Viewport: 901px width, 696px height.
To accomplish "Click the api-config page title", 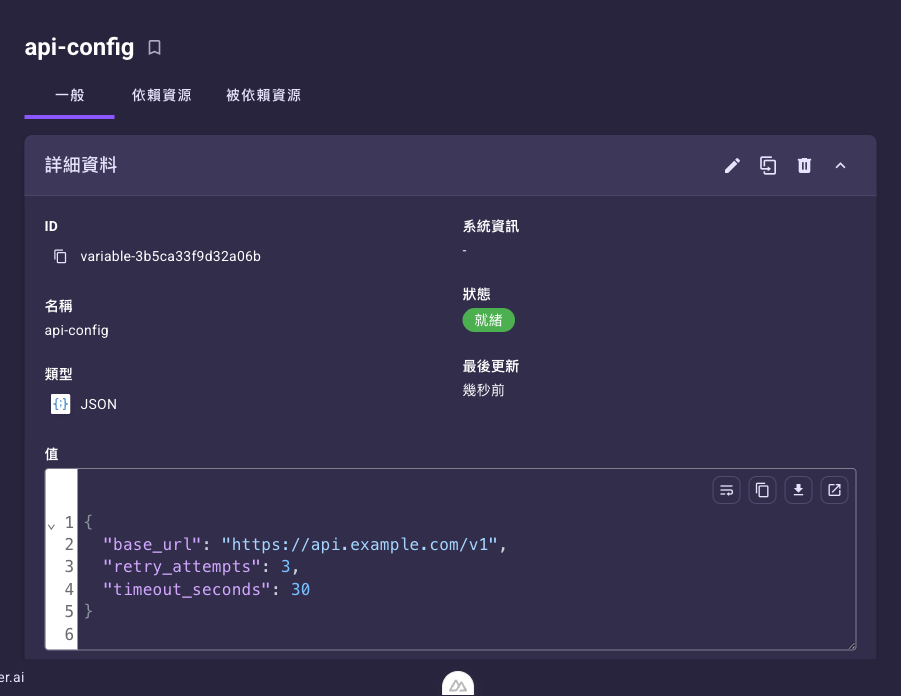I will click(x=79, y=48).
